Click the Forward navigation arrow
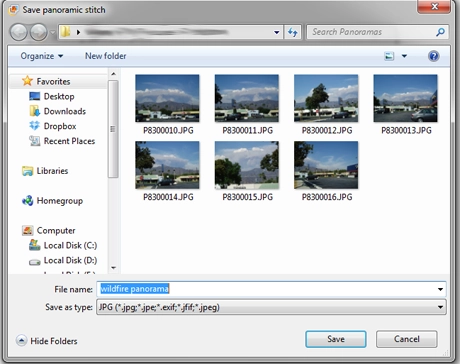Image resolution: width=460 pixels, height=364 pixels. (39, 32)
